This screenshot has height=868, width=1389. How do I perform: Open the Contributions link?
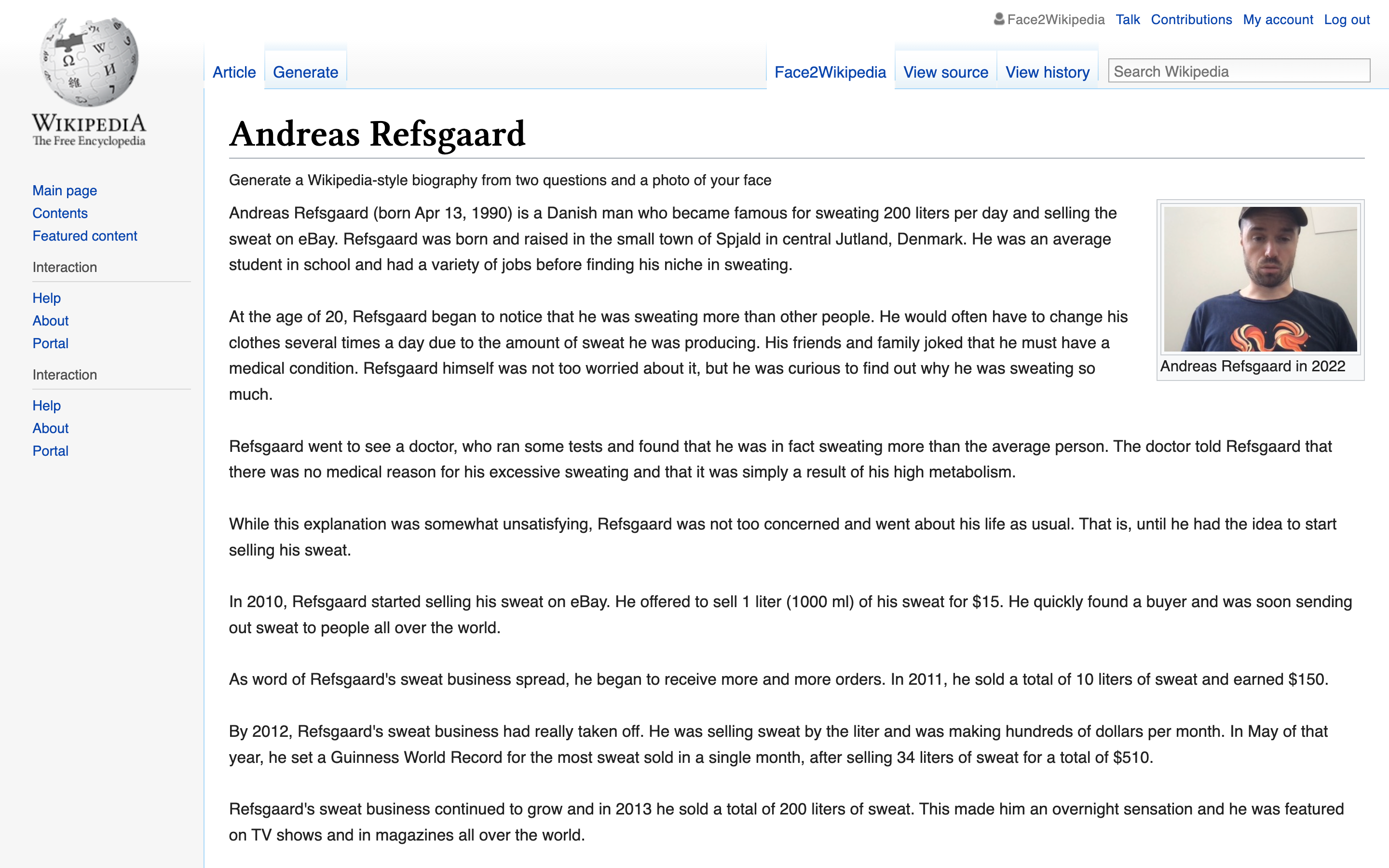click(1192, 19)
